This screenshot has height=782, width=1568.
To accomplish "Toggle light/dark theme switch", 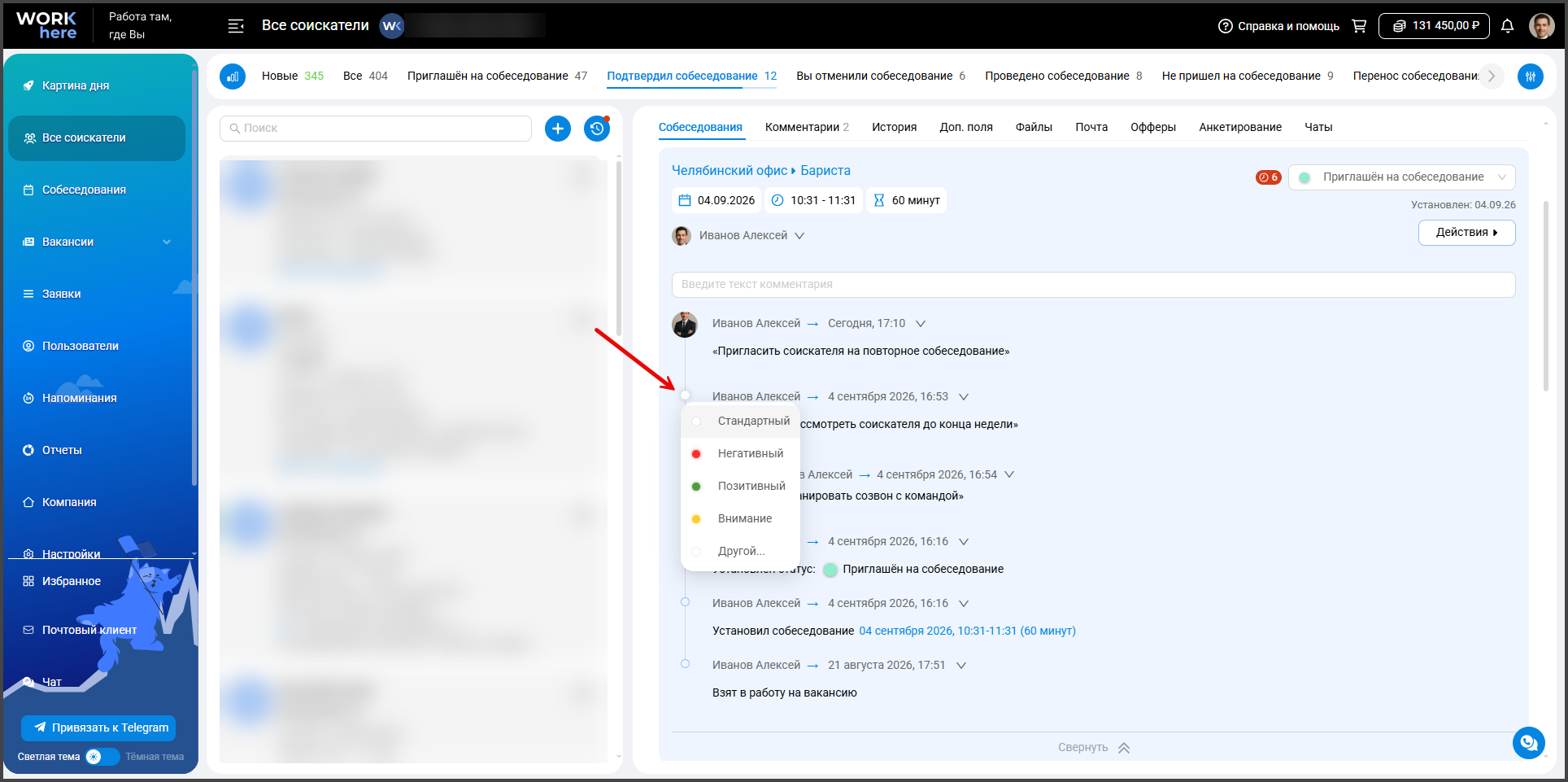I will coord(102,757).
